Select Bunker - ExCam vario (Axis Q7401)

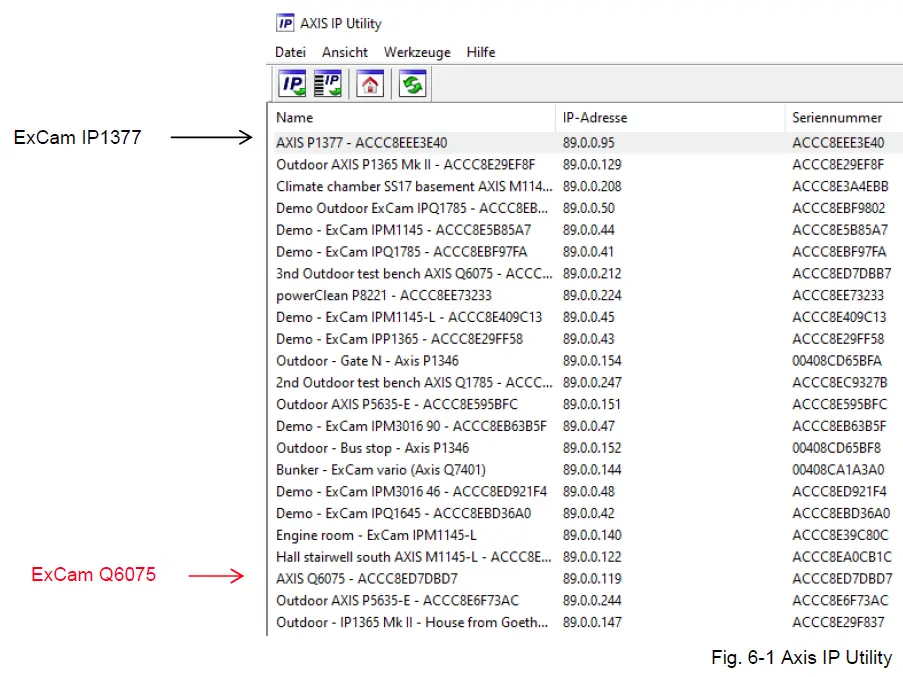coord(586,470)
